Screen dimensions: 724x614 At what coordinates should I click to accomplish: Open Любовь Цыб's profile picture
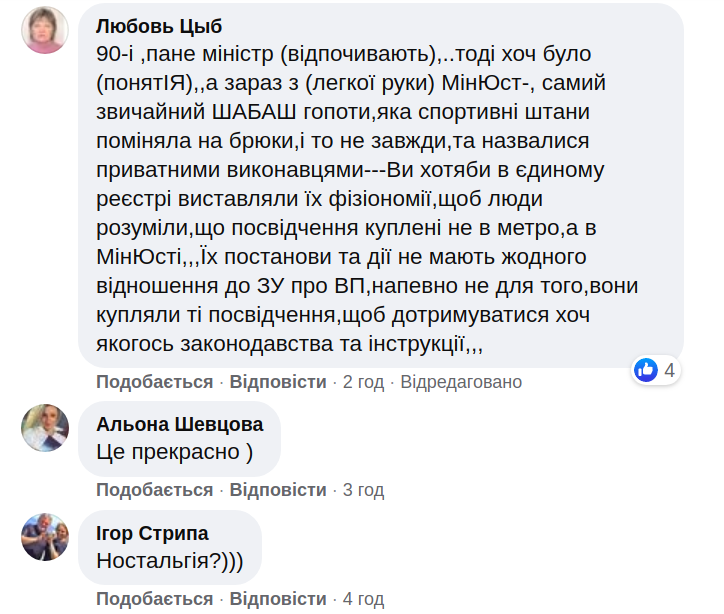click(x=45, y=30)
